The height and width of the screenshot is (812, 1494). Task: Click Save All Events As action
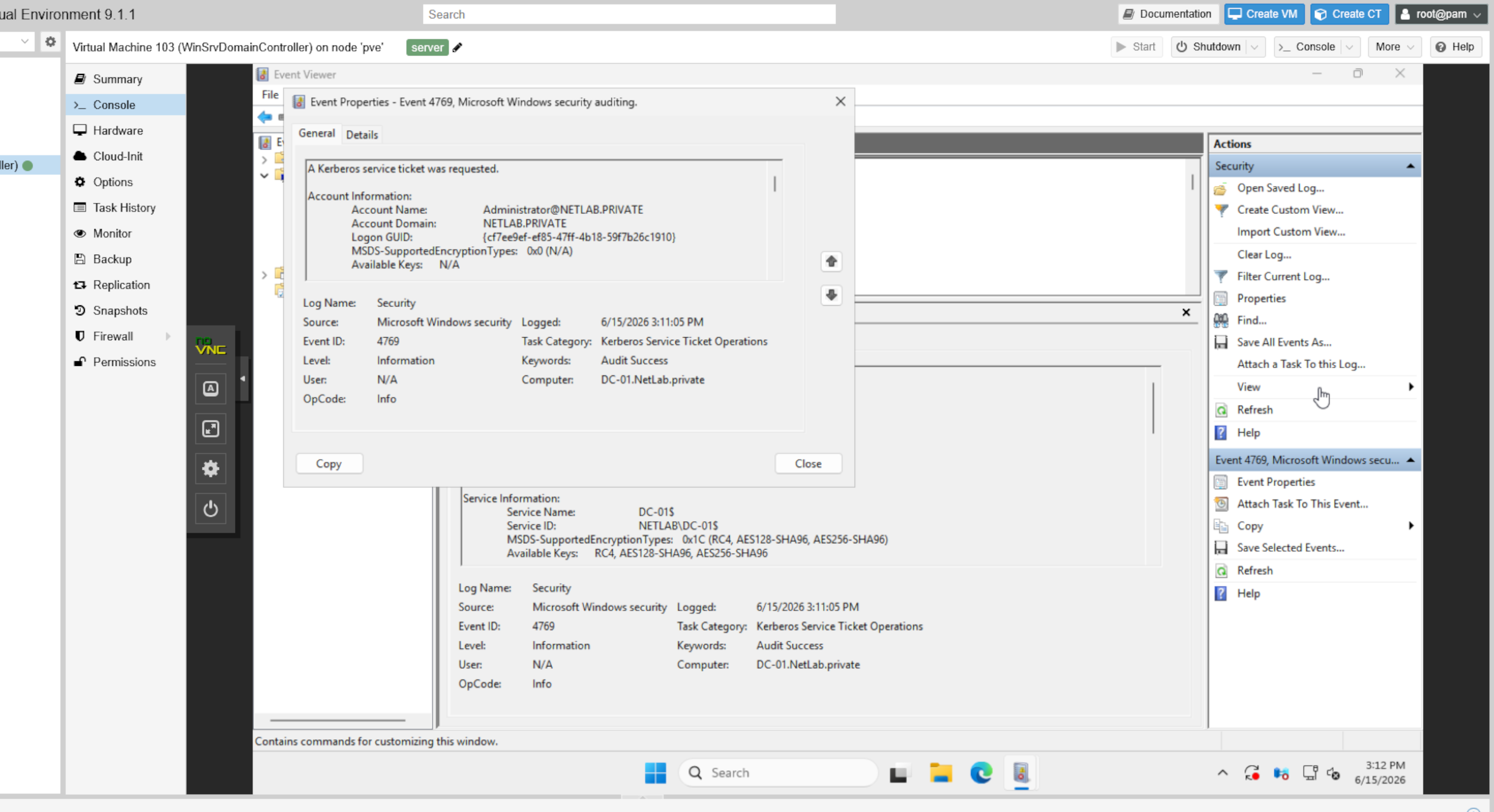click(1284, 343)
